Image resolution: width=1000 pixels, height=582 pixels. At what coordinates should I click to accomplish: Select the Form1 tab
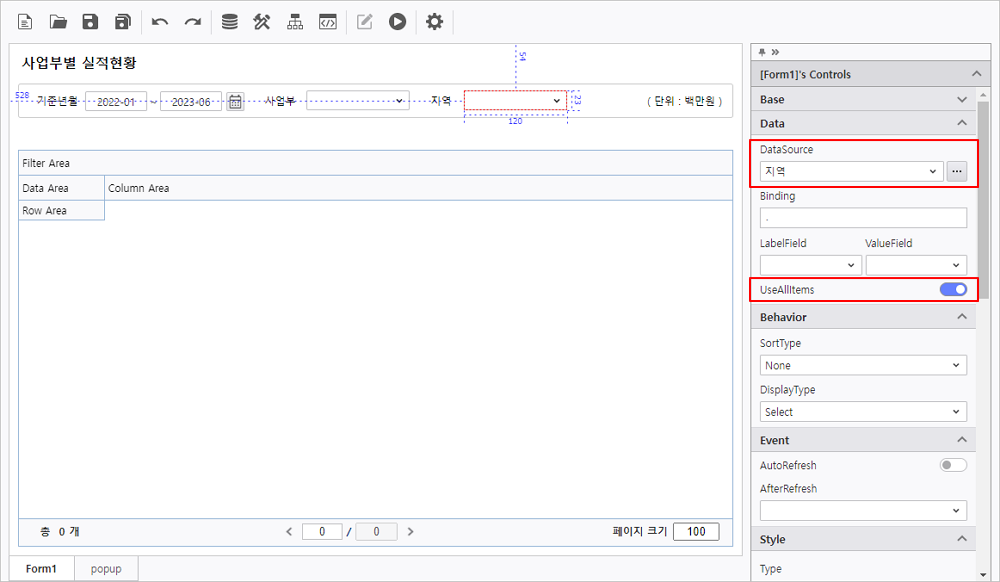click(x=42, y=569)
